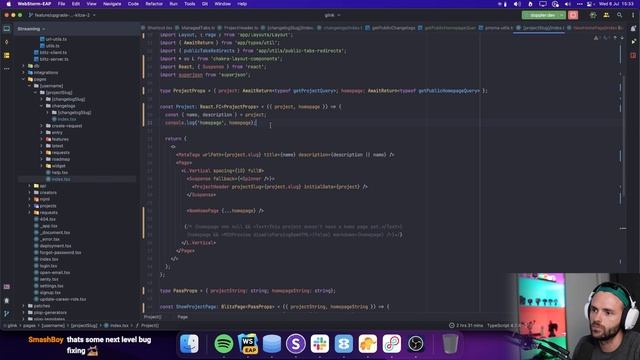Click the pages breadcrumb in the navigation bar

29,326
